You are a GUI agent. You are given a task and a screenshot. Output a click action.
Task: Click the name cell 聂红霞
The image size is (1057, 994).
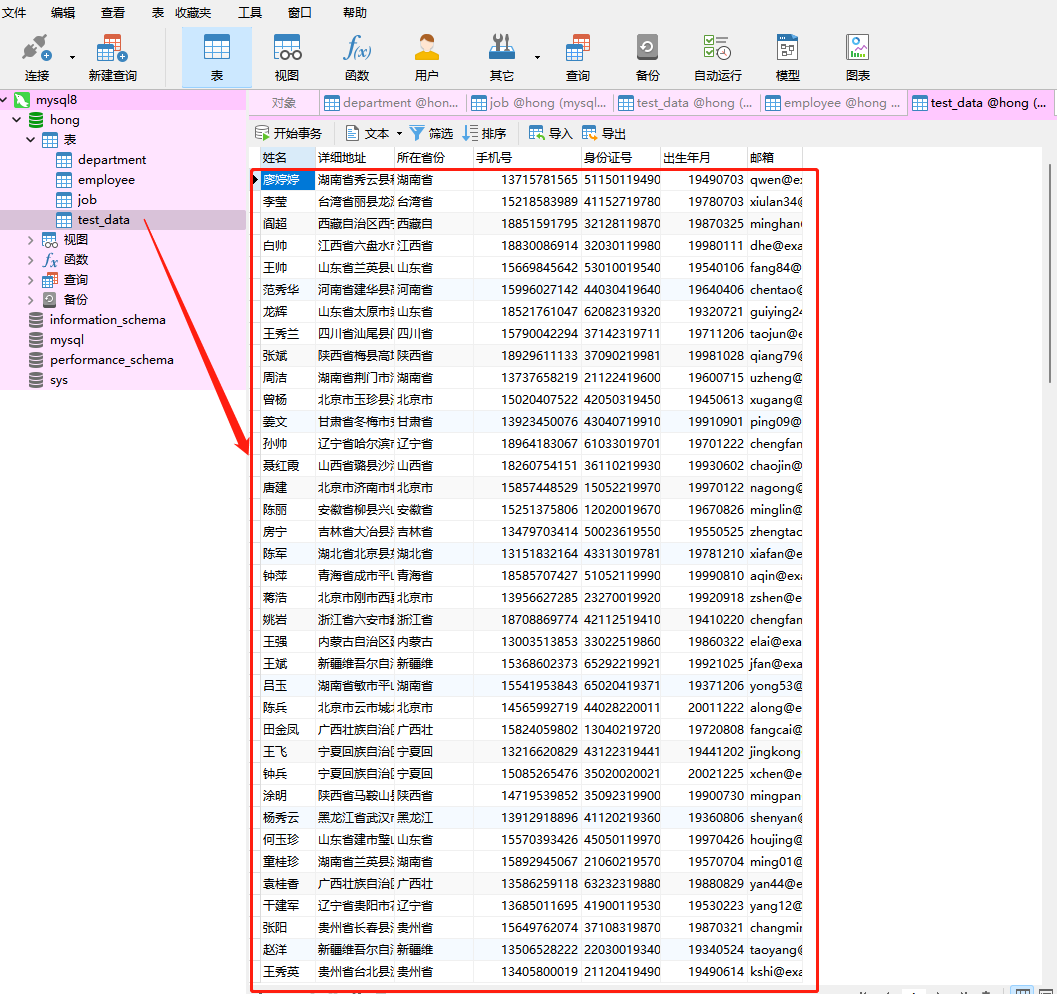(x=288, y=466)
